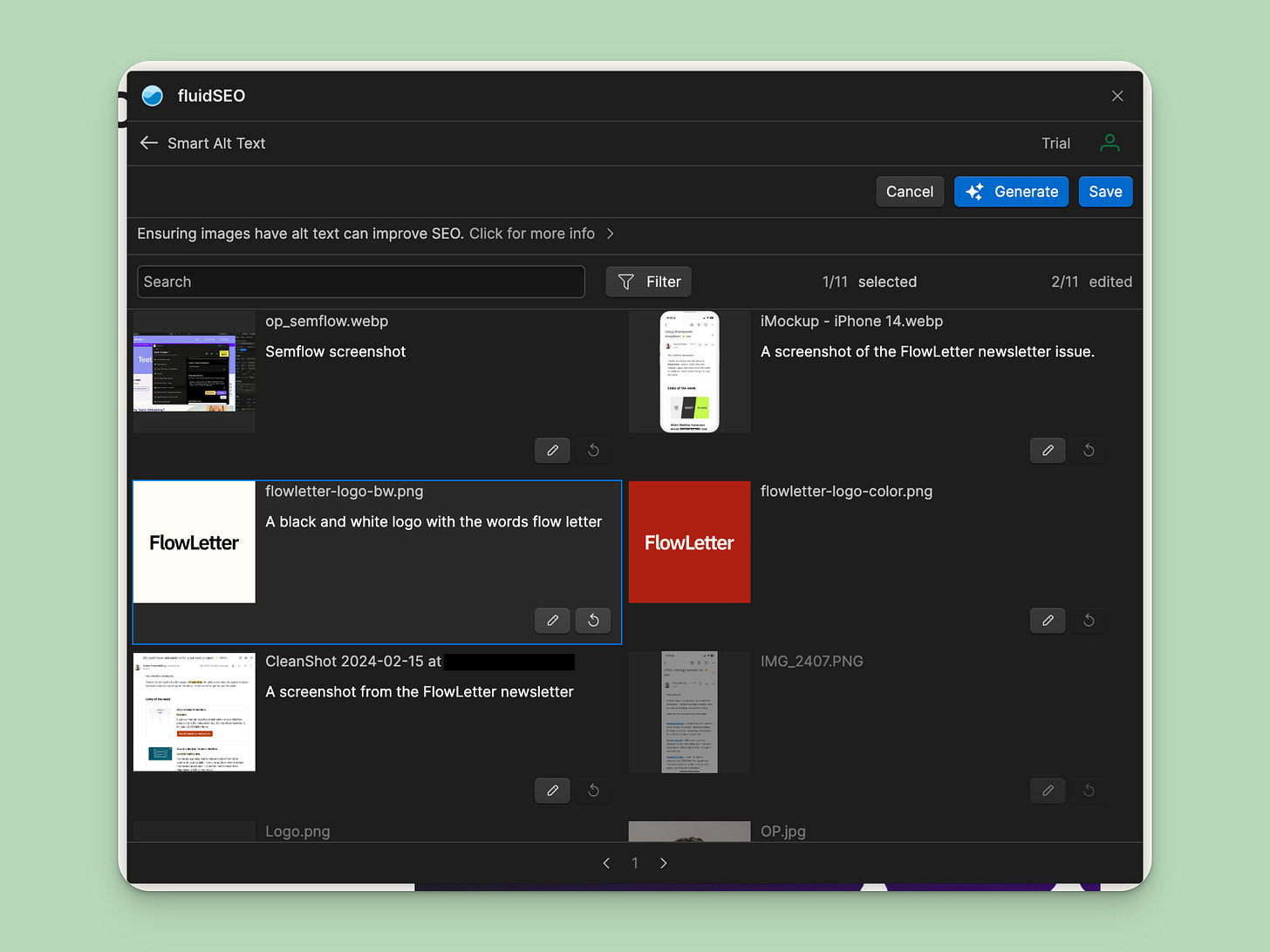Viewport: 1270px width, 952px height.
Task: Select the op_semflow.webp thumbnail
Action: point(195,372)
